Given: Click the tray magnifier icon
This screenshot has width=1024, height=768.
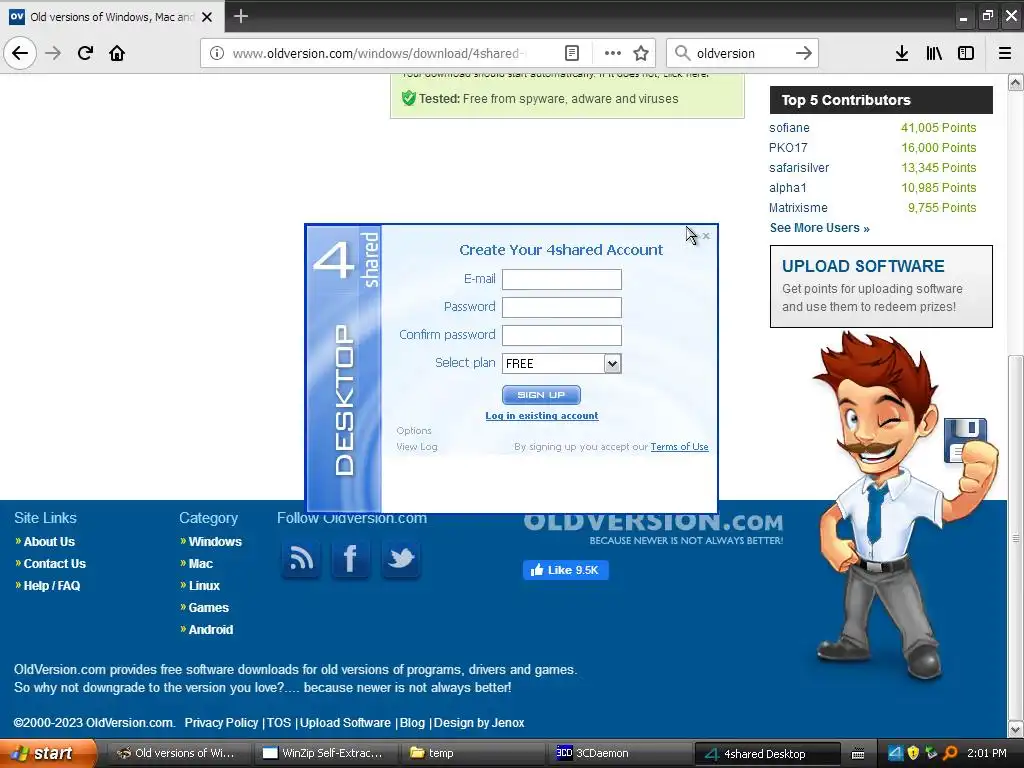Looking at the screenshot, I should (950, 753).
